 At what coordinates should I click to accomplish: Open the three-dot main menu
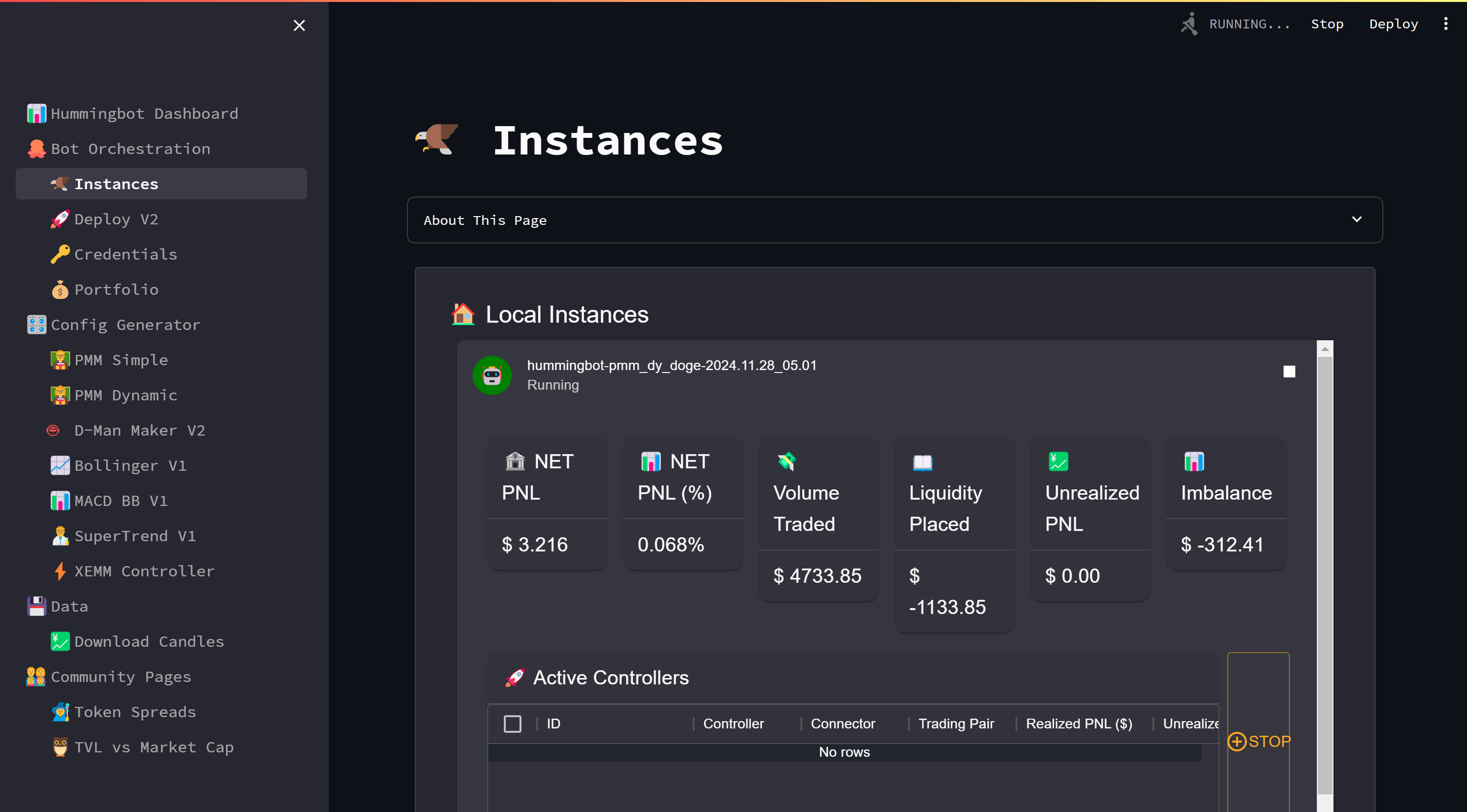[1446, 24]
